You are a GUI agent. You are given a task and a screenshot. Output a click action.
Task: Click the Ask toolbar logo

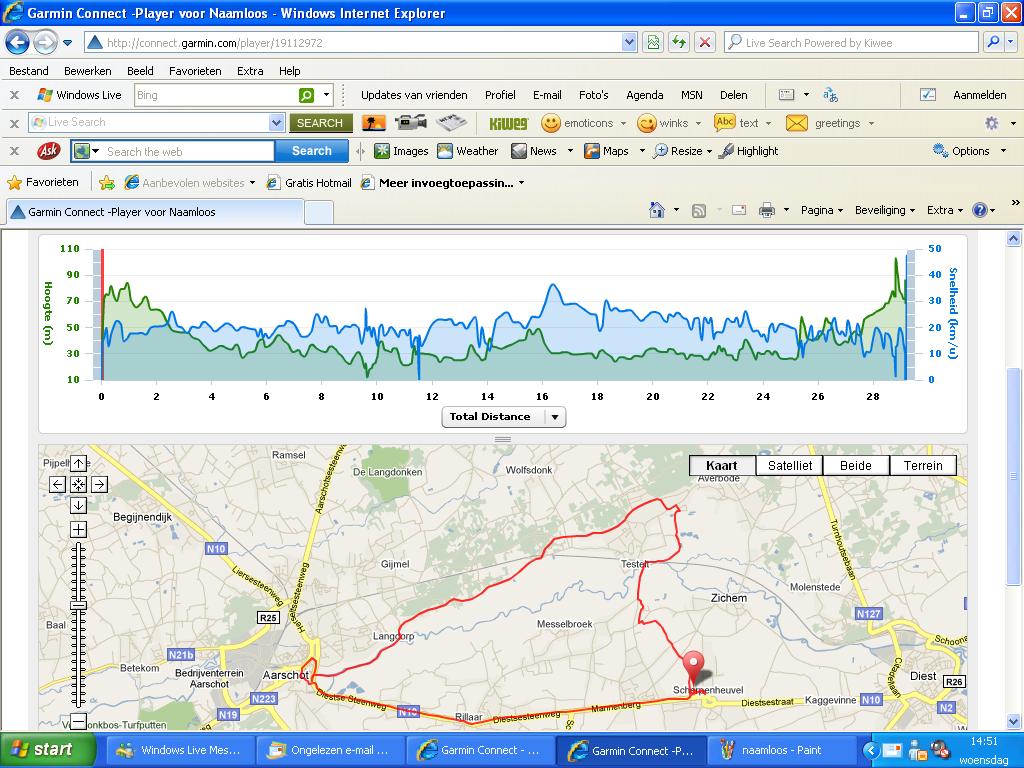[48, 151]
